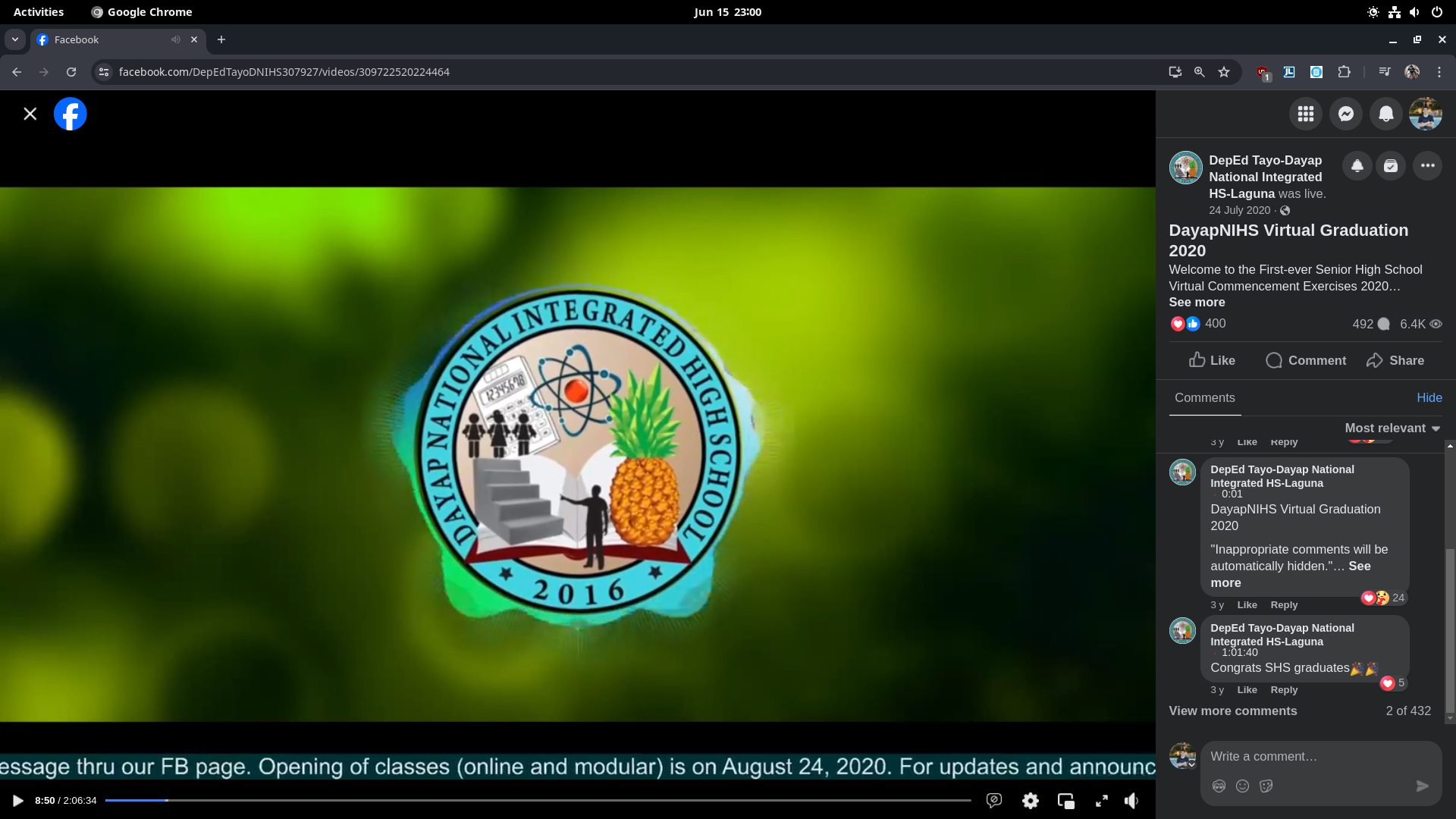This screenshot has width=1456, height=819.
Task: Open Chrome three-dot menu
Action: (x=1439, y=72)
